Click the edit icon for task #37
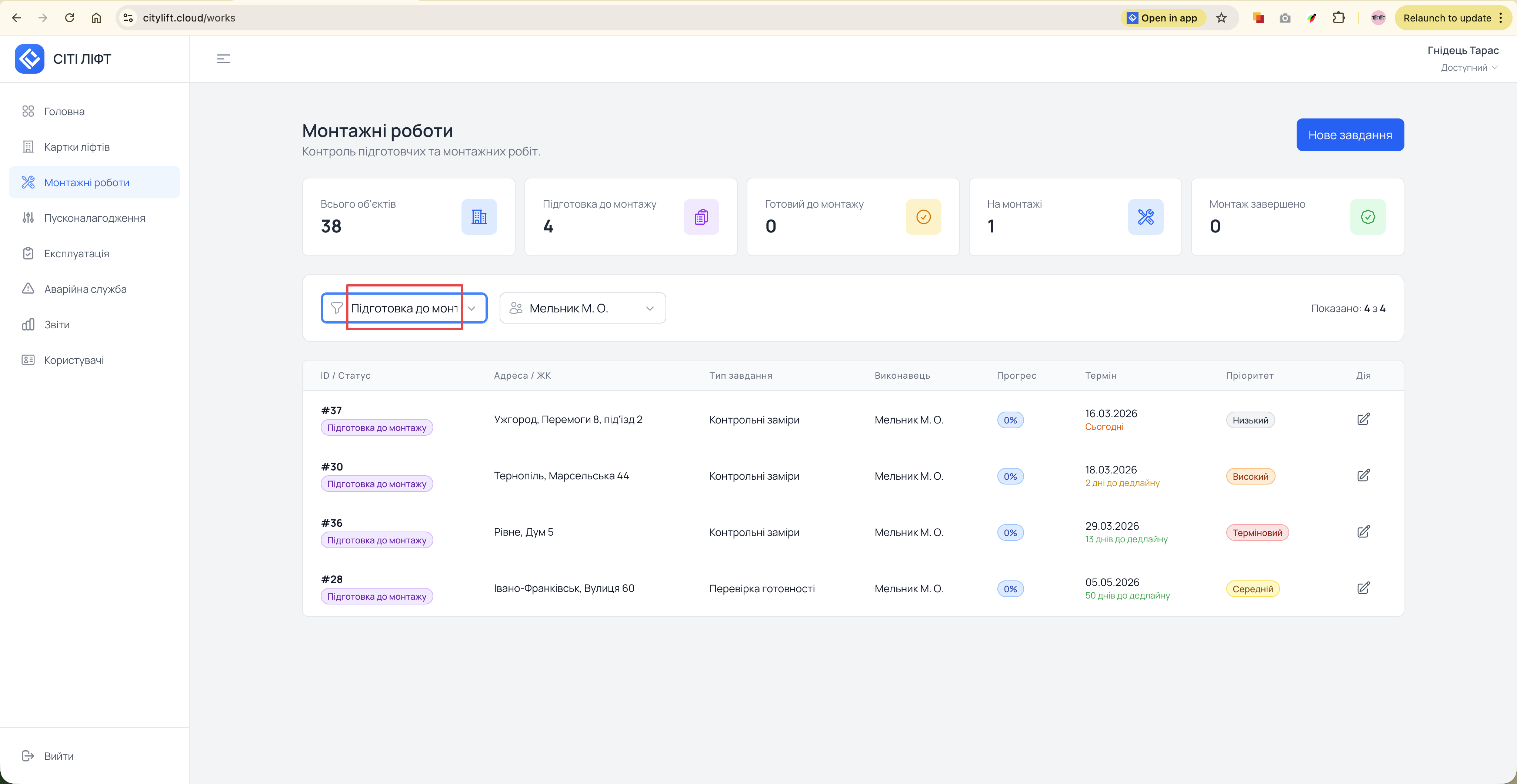This screenshot has height=784, width=1517. coord(1363,419)
